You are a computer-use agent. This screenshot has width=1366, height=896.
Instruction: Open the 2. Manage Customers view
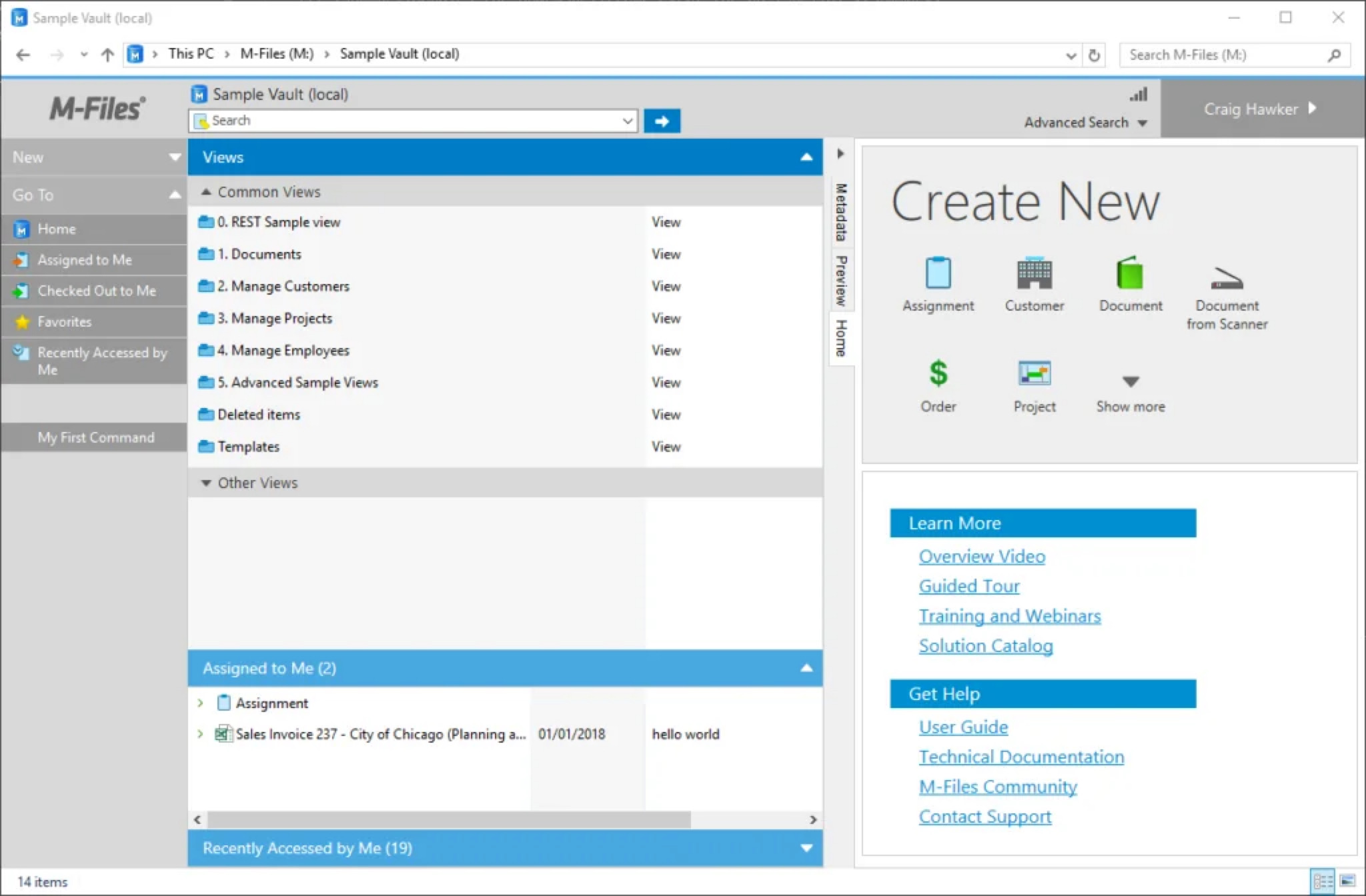[283, 286]
